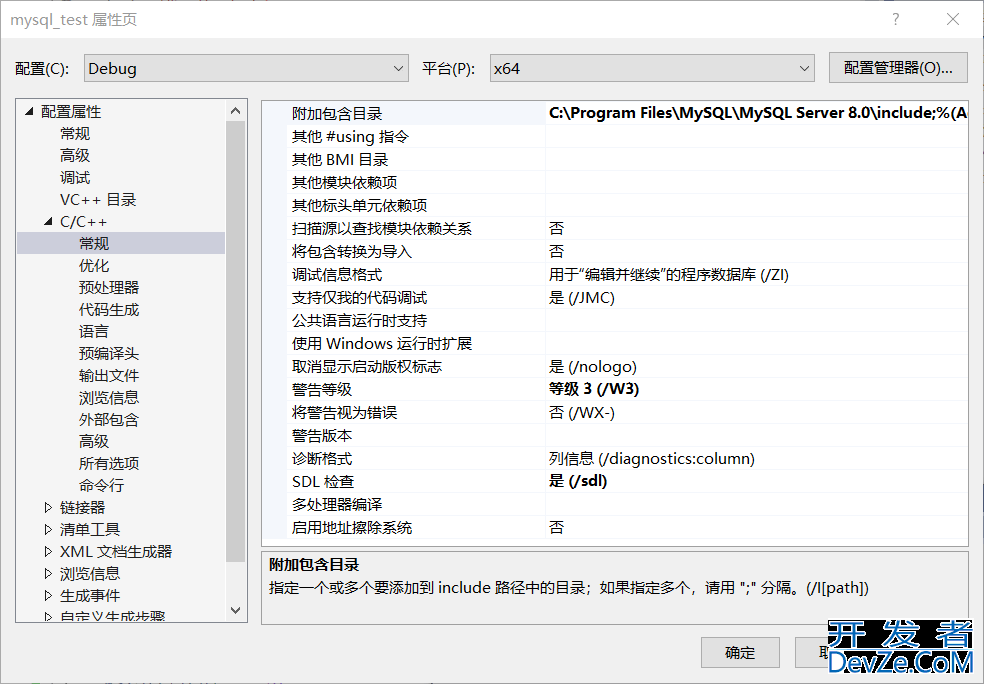The height and width of the screenshot is (684, 984).
Task: Click the 确定 button
Action: coord(740,653)
